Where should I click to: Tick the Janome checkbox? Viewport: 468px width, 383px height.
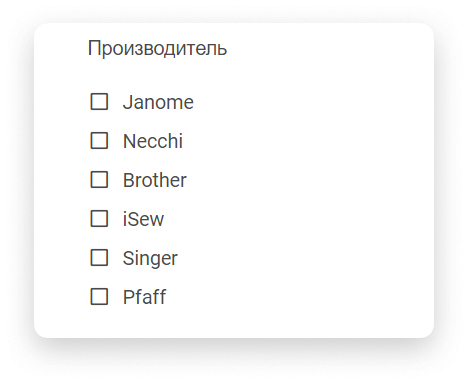pos(99,102)
